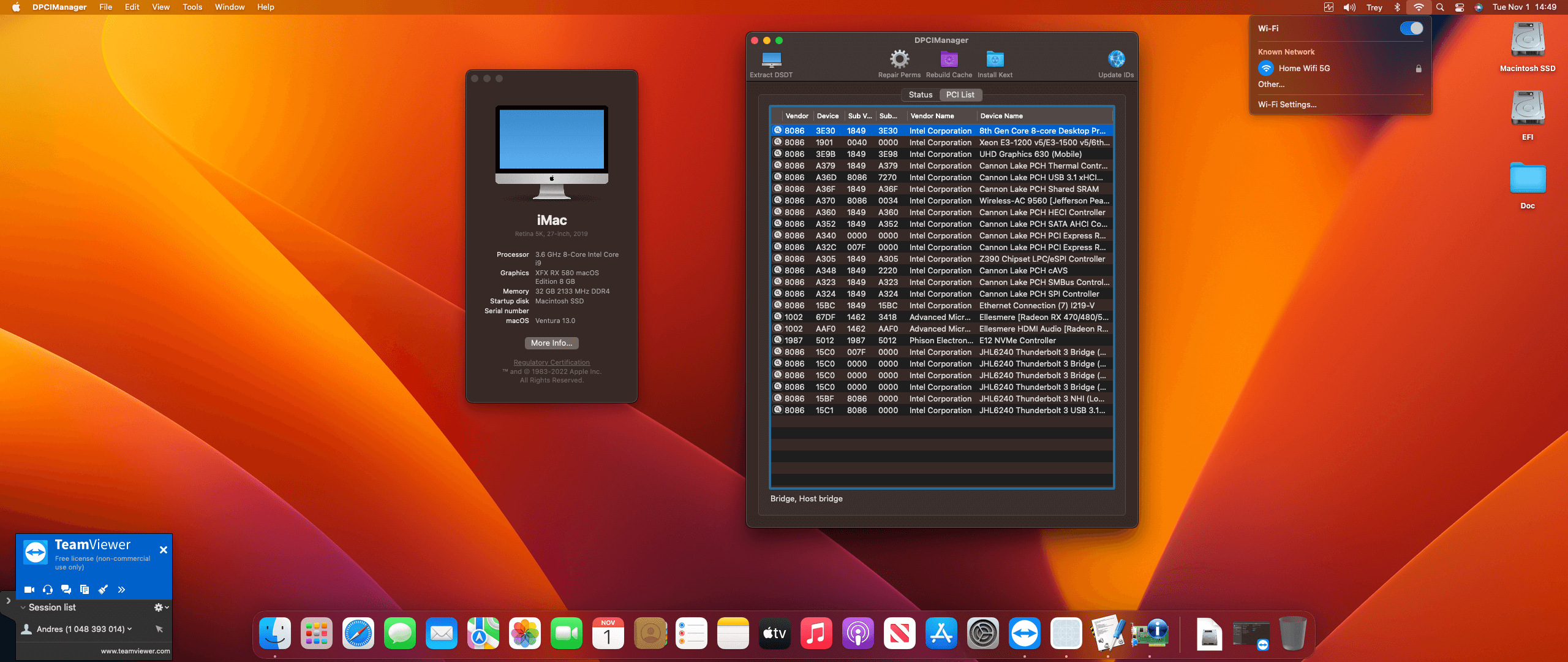
Task: Select the Cannon Lake PCH Shared SRAM row
Action: pos(942,189)
